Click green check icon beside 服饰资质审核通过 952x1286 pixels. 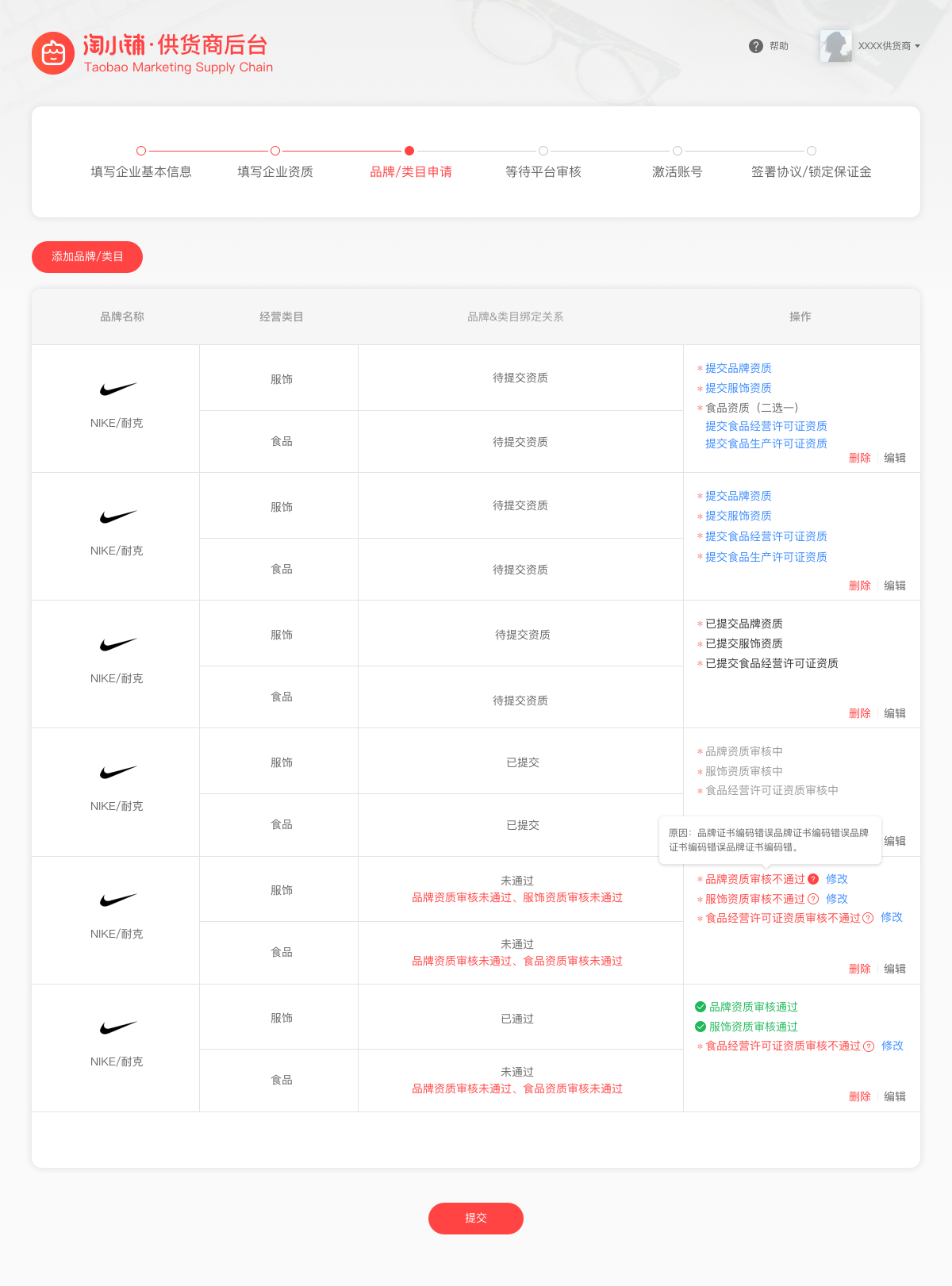[701, 1027]
